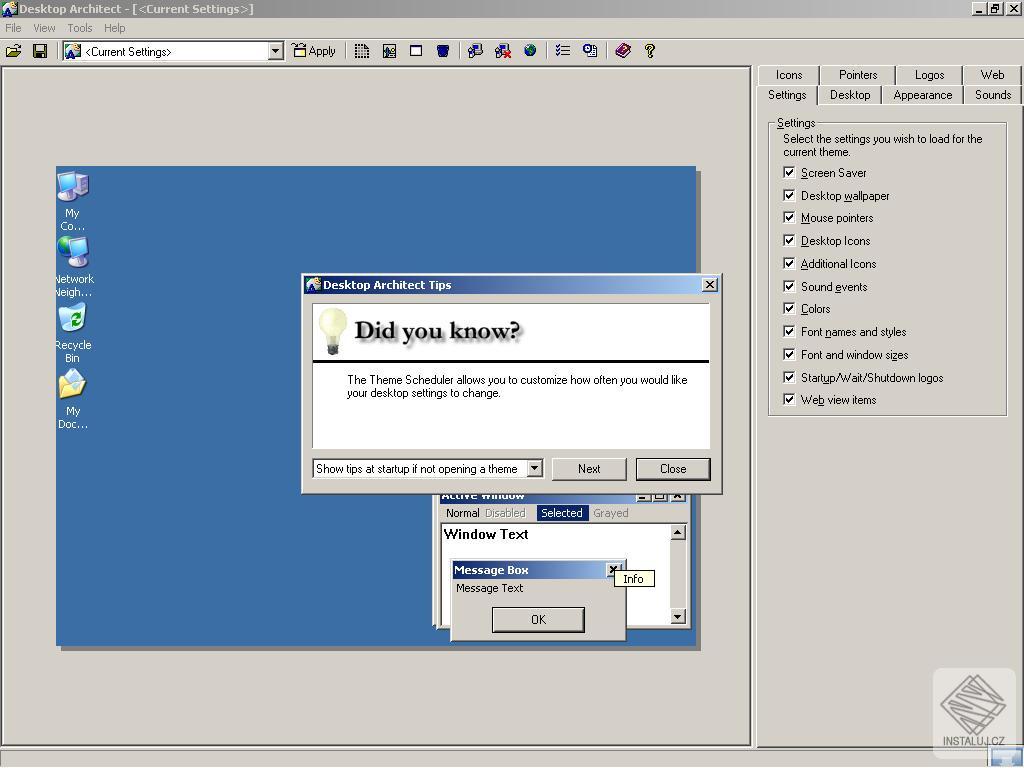
Task: Expand the Apply button menu
Action: 314,50
